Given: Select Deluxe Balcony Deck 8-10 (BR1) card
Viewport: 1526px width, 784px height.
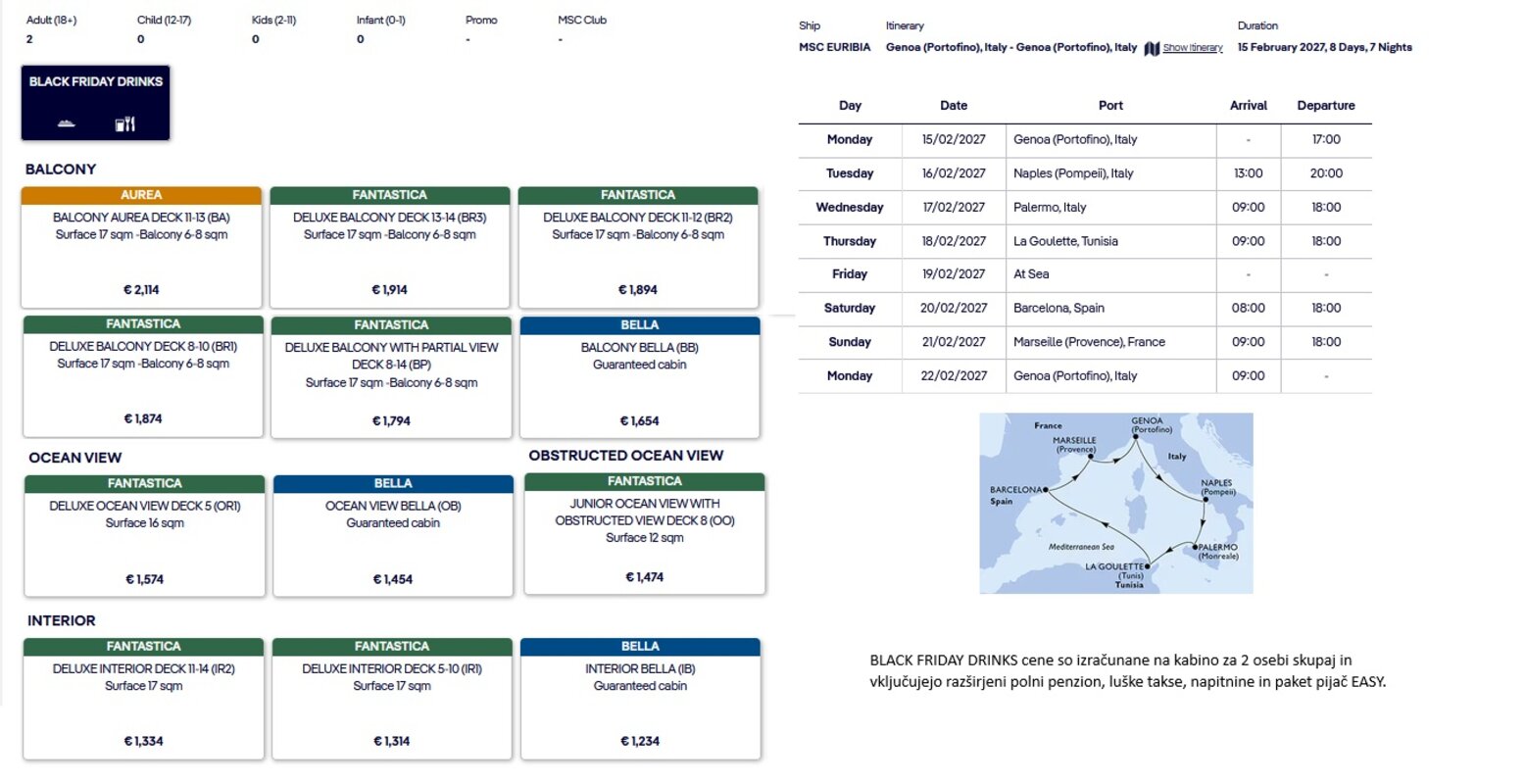Looking at the screenshot, I should (143, 376).
